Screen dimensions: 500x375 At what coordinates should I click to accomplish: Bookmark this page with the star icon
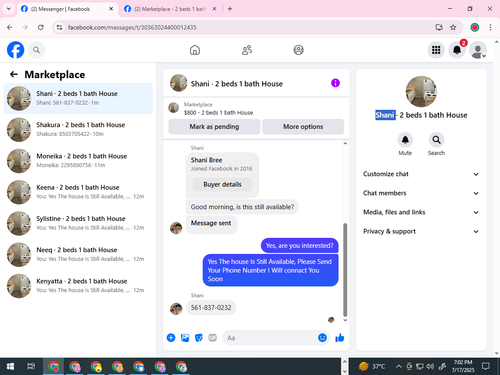(453, 27)
